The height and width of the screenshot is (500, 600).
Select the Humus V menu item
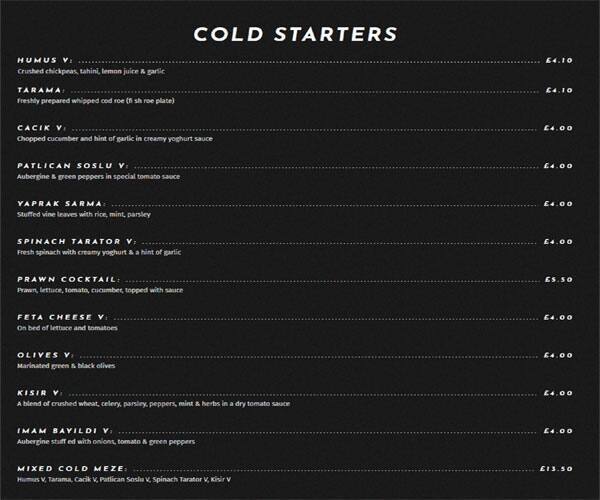point(45,60)
